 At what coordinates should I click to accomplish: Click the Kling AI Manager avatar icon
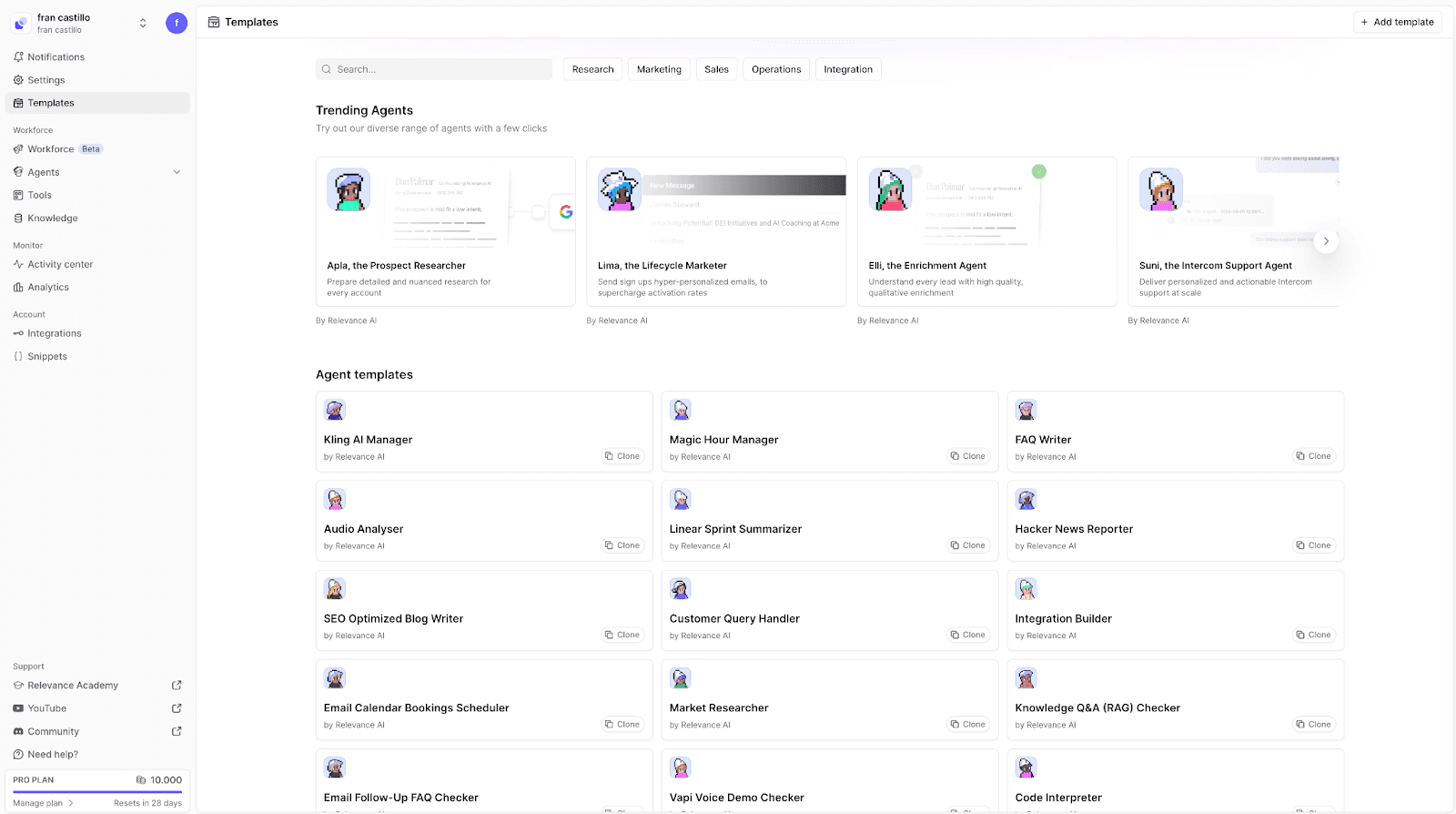335,410
